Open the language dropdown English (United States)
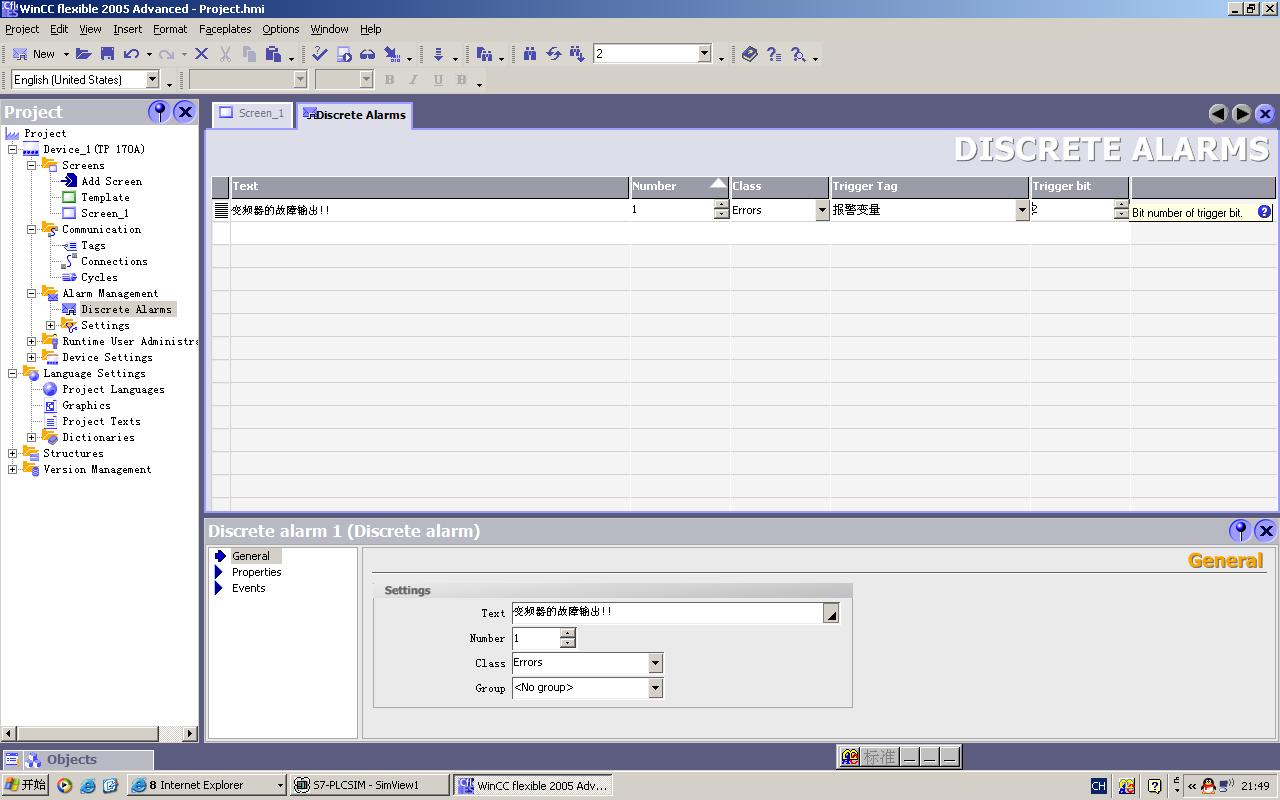This screenshot has height=800, width=1280. (x=153, y=80)
